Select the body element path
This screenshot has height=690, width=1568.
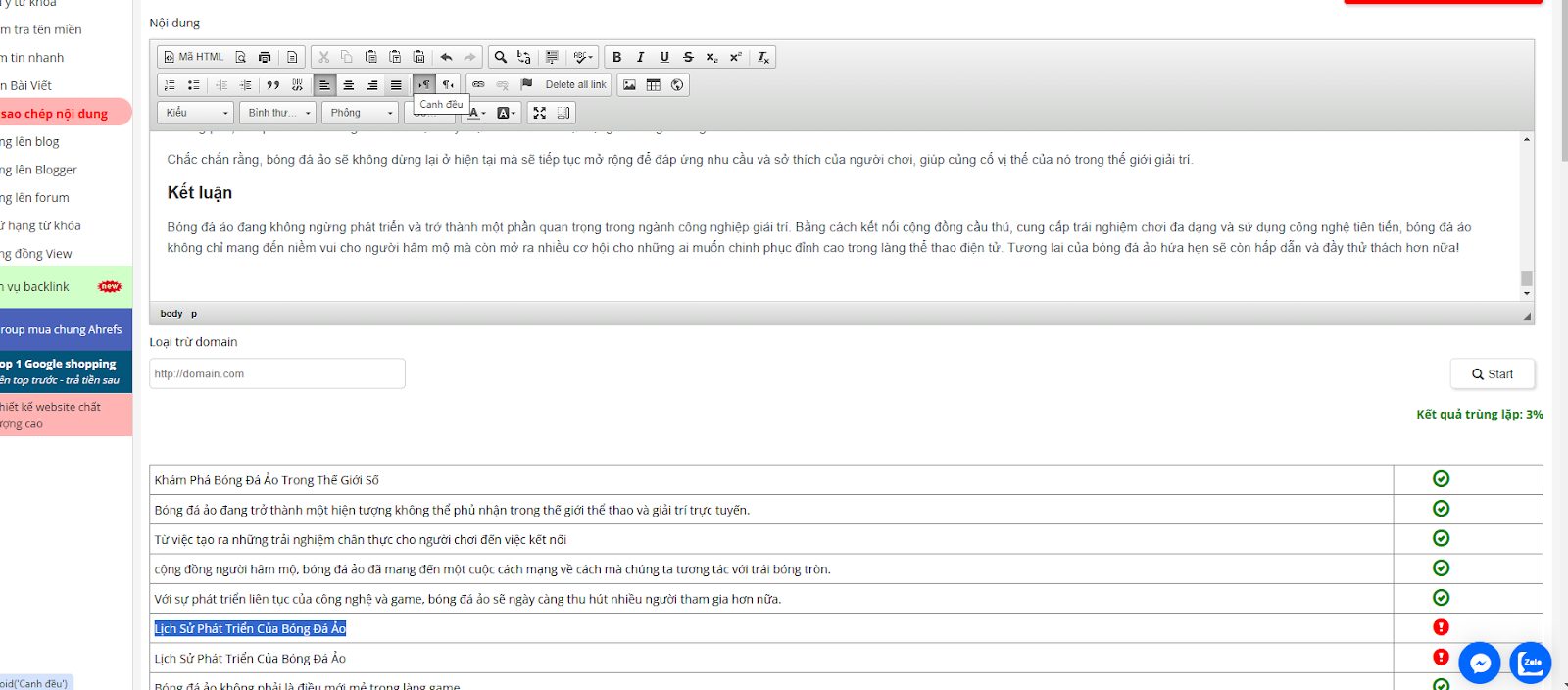(171, 314)
